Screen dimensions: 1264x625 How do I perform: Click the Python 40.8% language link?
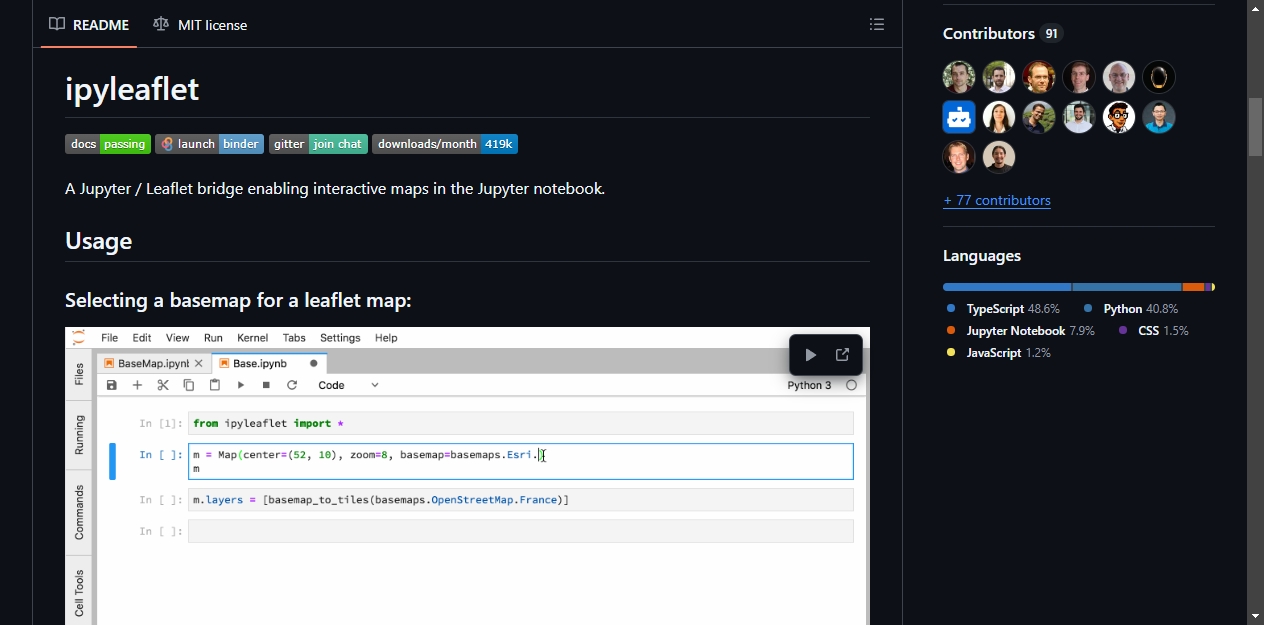(x=1131, y=309)
